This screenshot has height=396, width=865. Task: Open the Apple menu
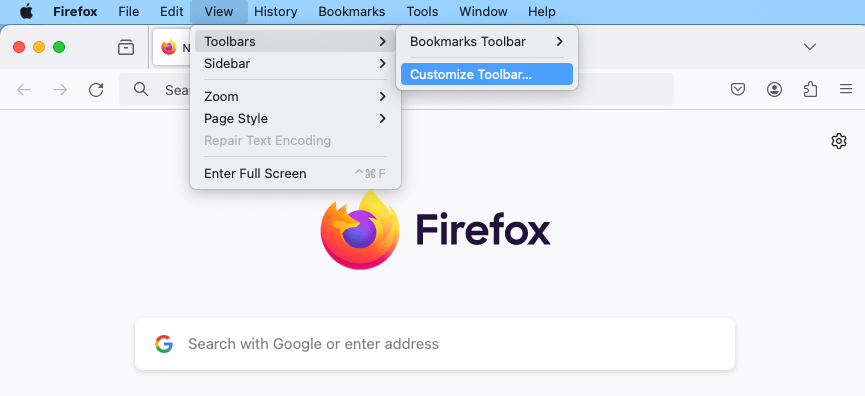tap(26, 12)
